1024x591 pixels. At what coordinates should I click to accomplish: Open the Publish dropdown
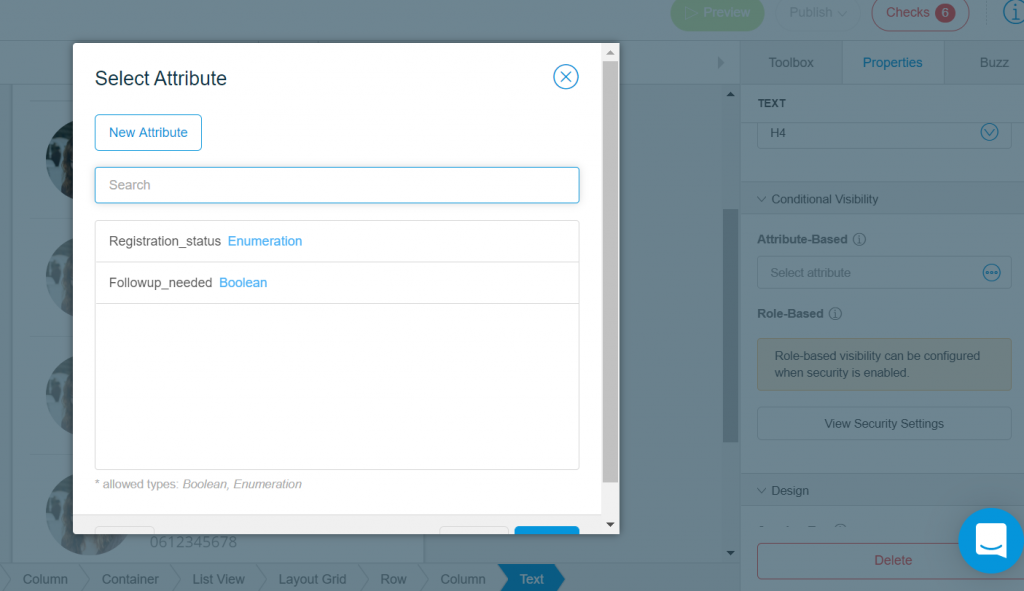click(x=817, y=13)
